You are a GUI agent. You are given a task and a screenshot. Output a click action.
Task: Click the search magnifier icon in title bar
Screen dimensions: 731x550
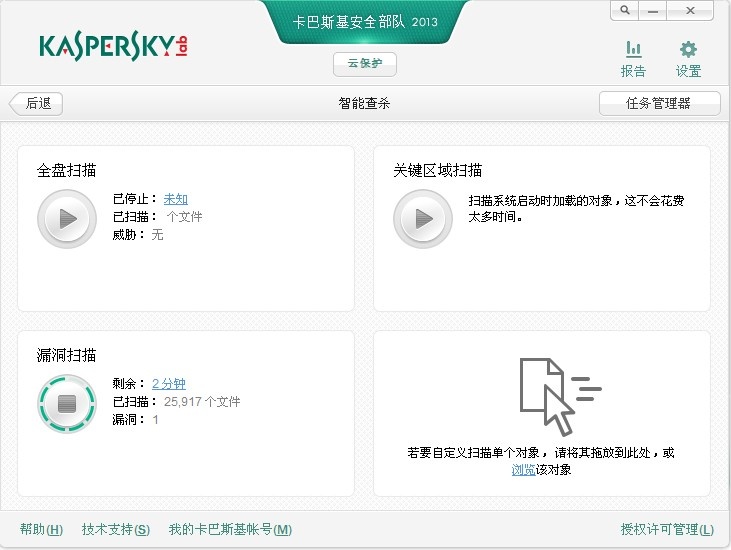pyautogui.click(x=625, y=10)
